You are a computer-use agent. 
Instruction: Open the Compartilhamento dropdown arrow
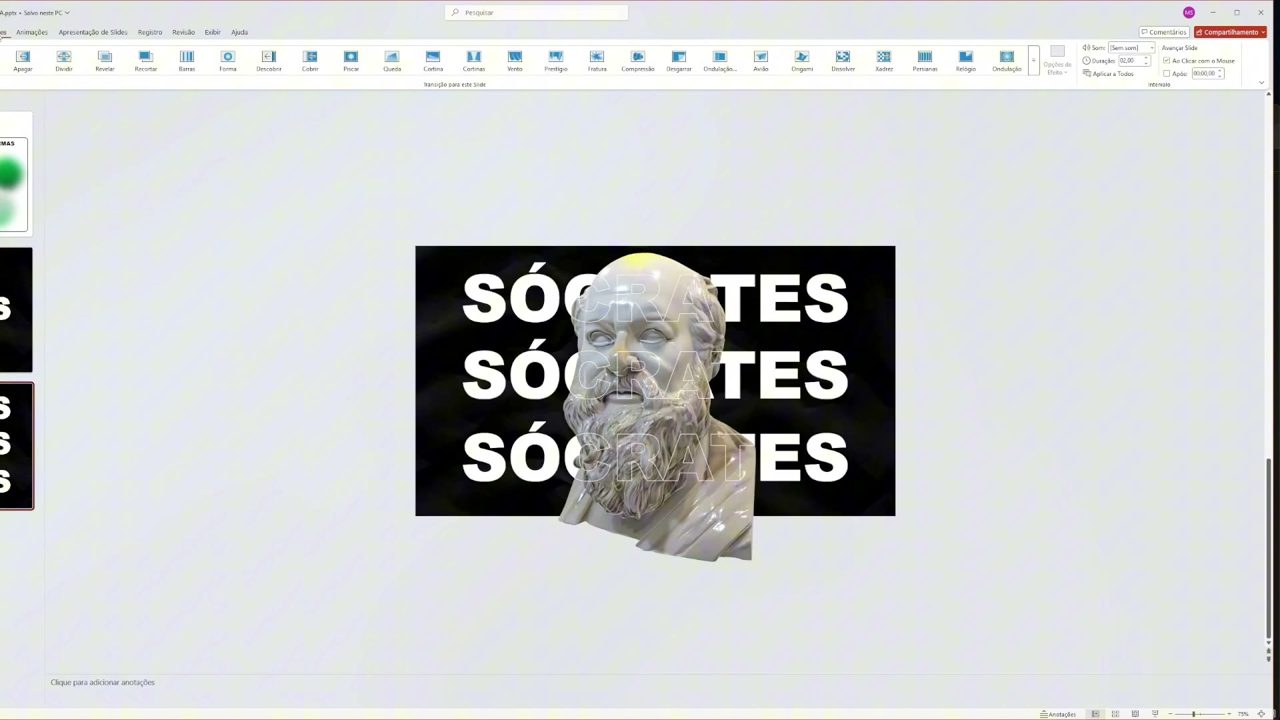[1263, 32]
